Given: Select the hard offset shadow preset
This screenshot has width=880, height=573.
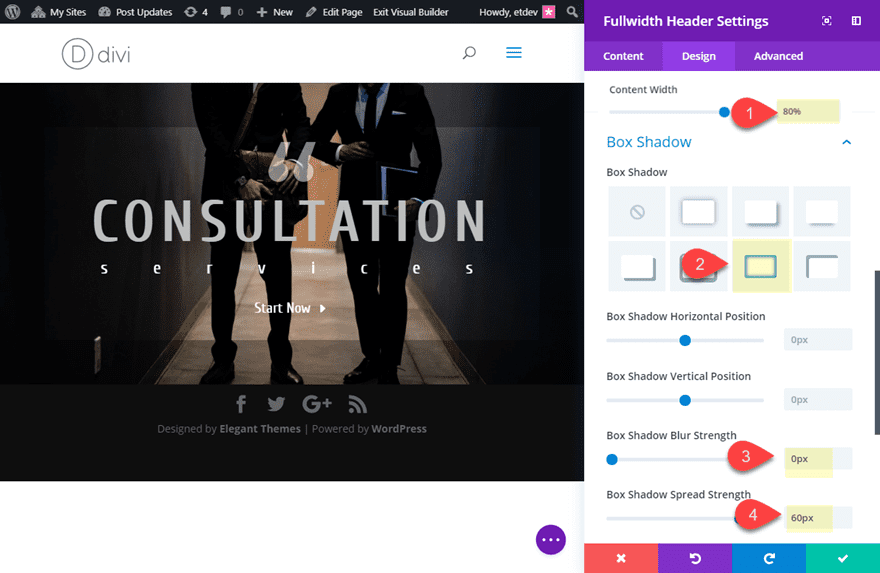Looking at the screenshot, I should 637,267.
